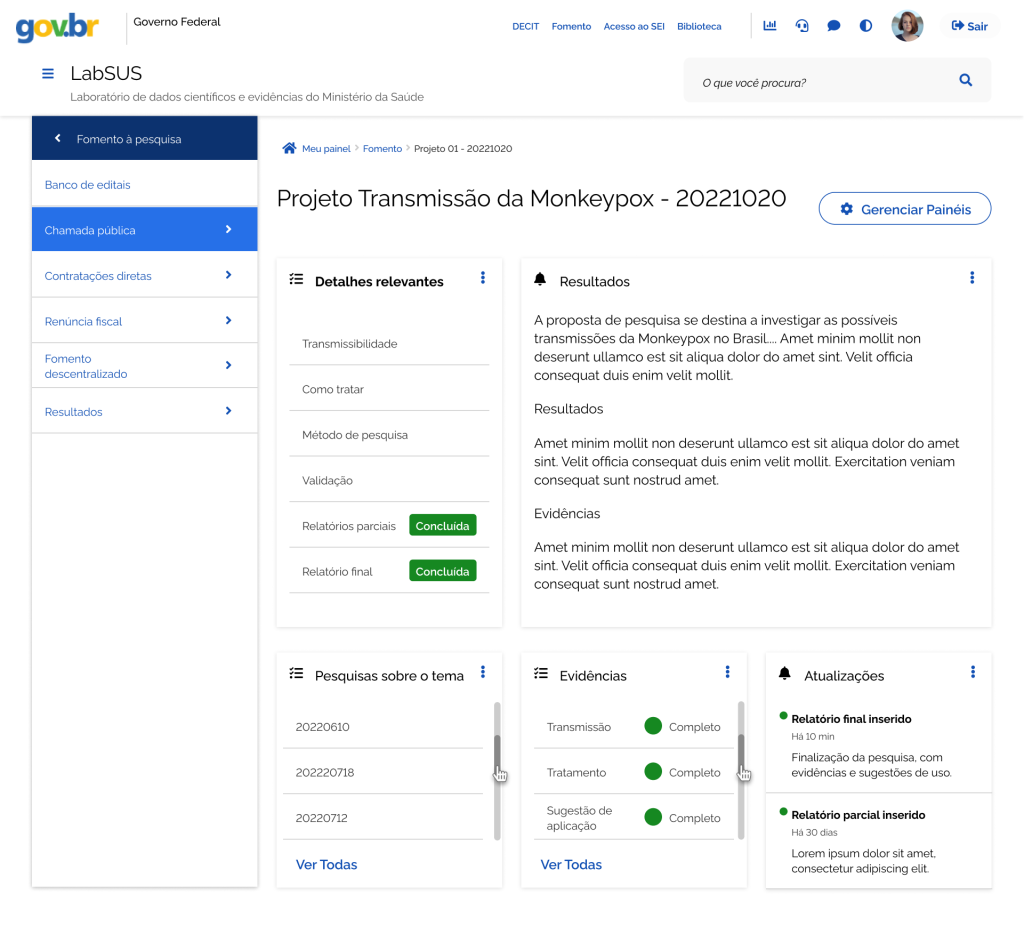Open Atualizações panel three-dot menu
1024x934 pixels.
pos(972,672)
